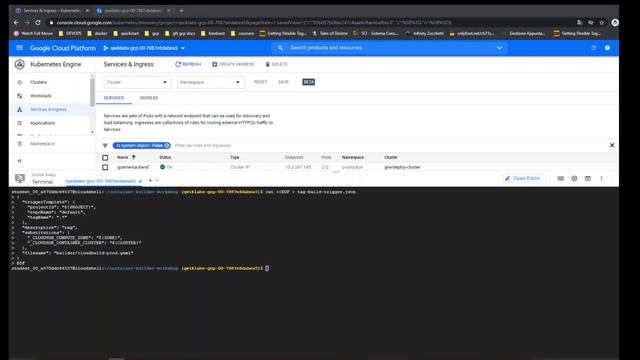Click the Status column header
This screenshot has height=360, width=640.
[x=165, y=157]
